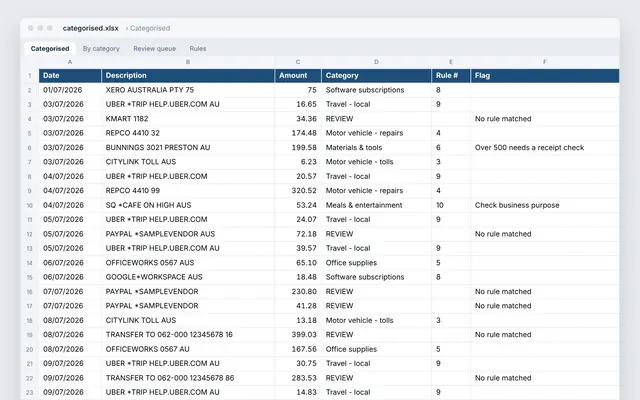This screenshot has width=640, height=400.
Task: Select the OFFICEWORKS 0567 AUS cell
Action: point(188,263)
